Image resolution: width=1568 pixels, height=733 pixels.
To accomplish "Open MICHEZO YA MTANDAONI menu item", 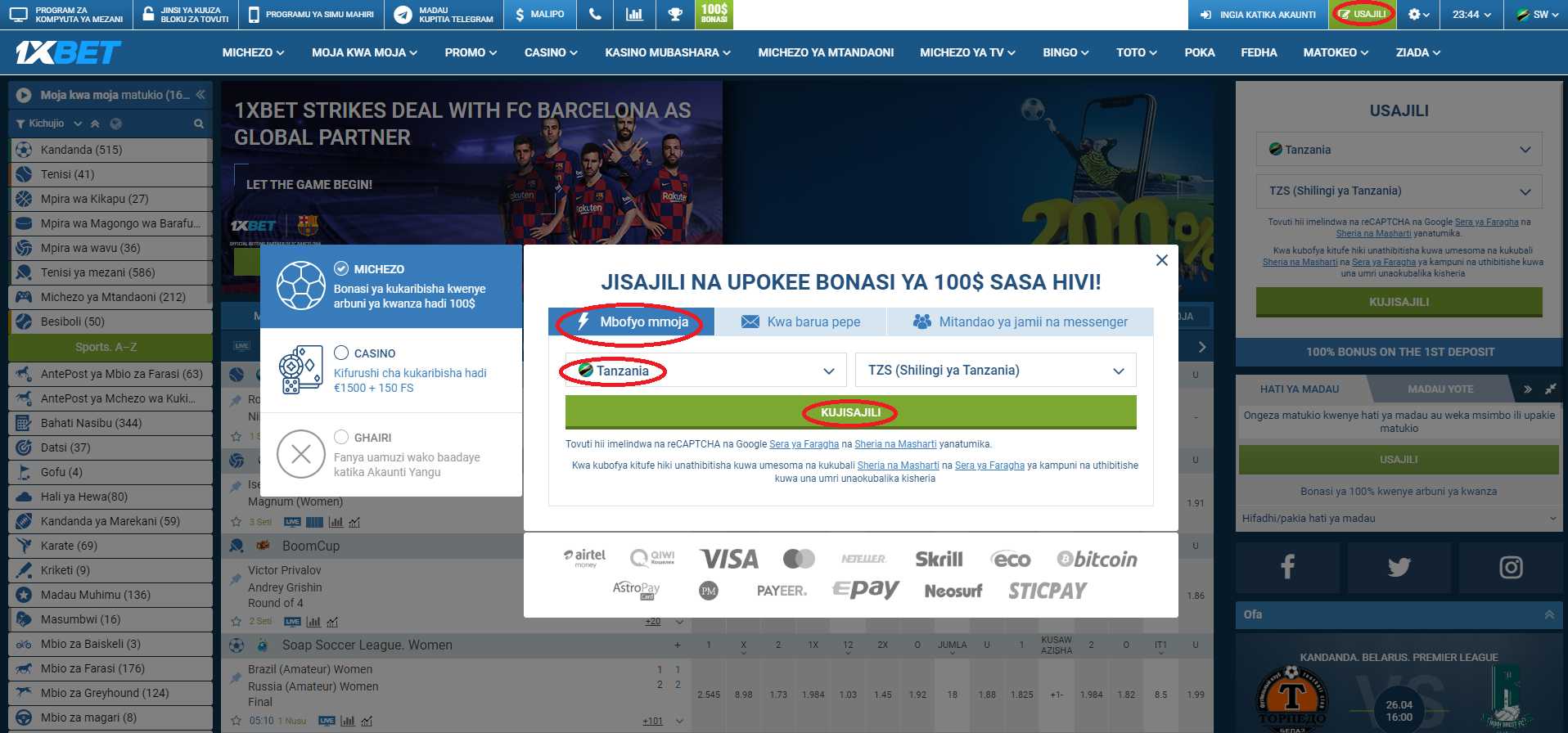I will [826, 52].
